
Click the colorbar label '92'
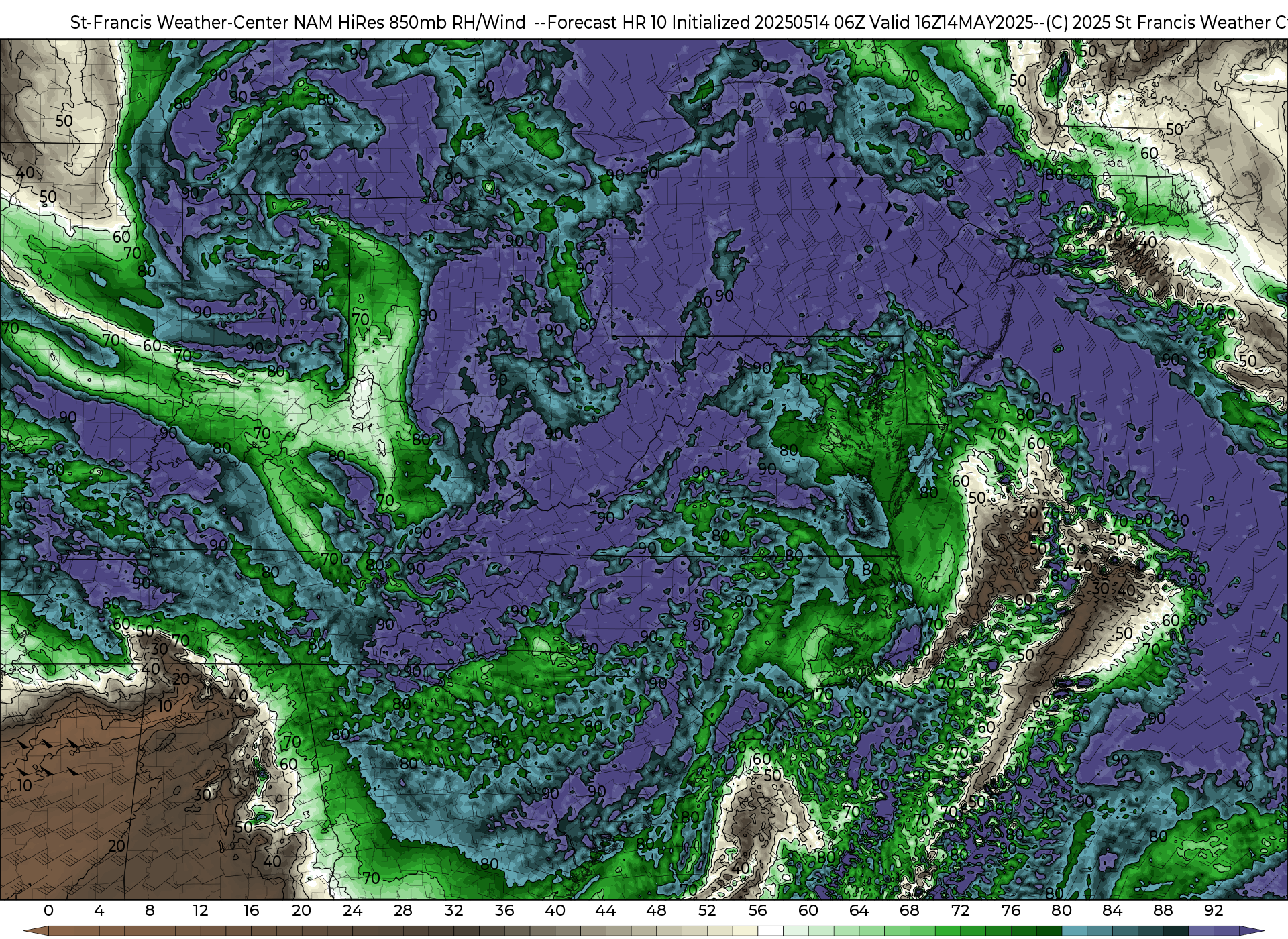[x=1214, y=910]
